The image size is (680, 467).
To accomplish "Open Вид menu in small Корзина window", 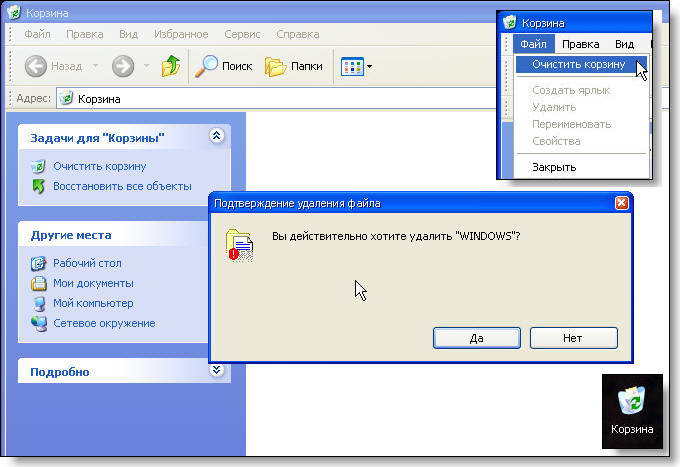I will pyautogui.click(x=624, y=44).
